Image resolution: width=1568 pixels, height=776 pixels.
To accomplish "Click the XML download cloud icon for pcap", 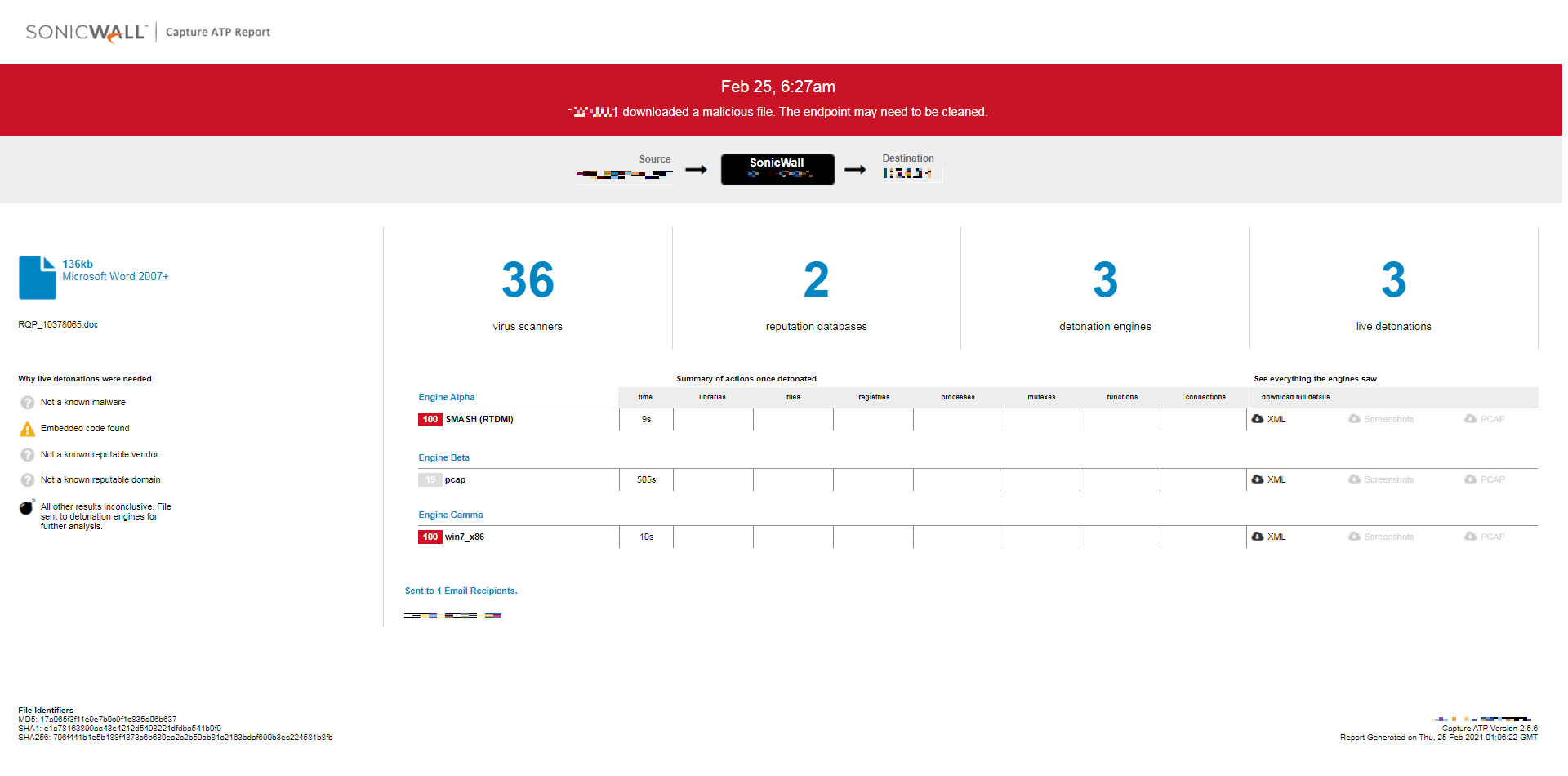I will [1258, 479].
